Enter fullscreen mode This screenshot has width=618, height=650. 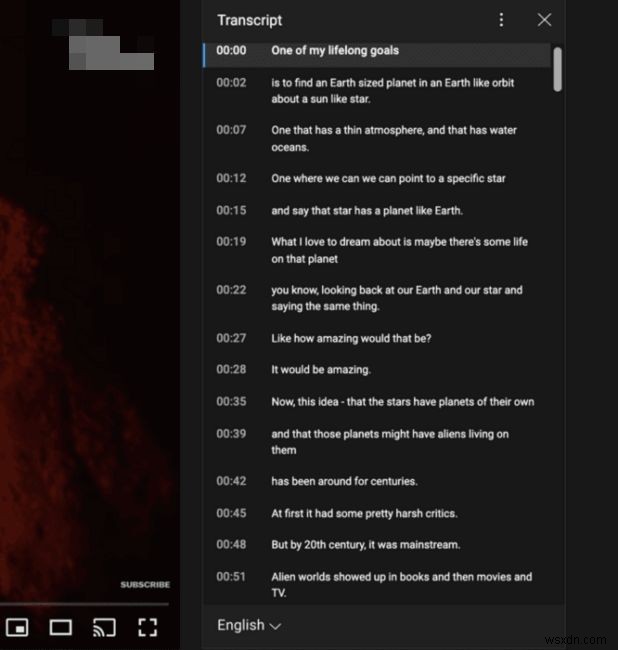(x=148, y=627)
